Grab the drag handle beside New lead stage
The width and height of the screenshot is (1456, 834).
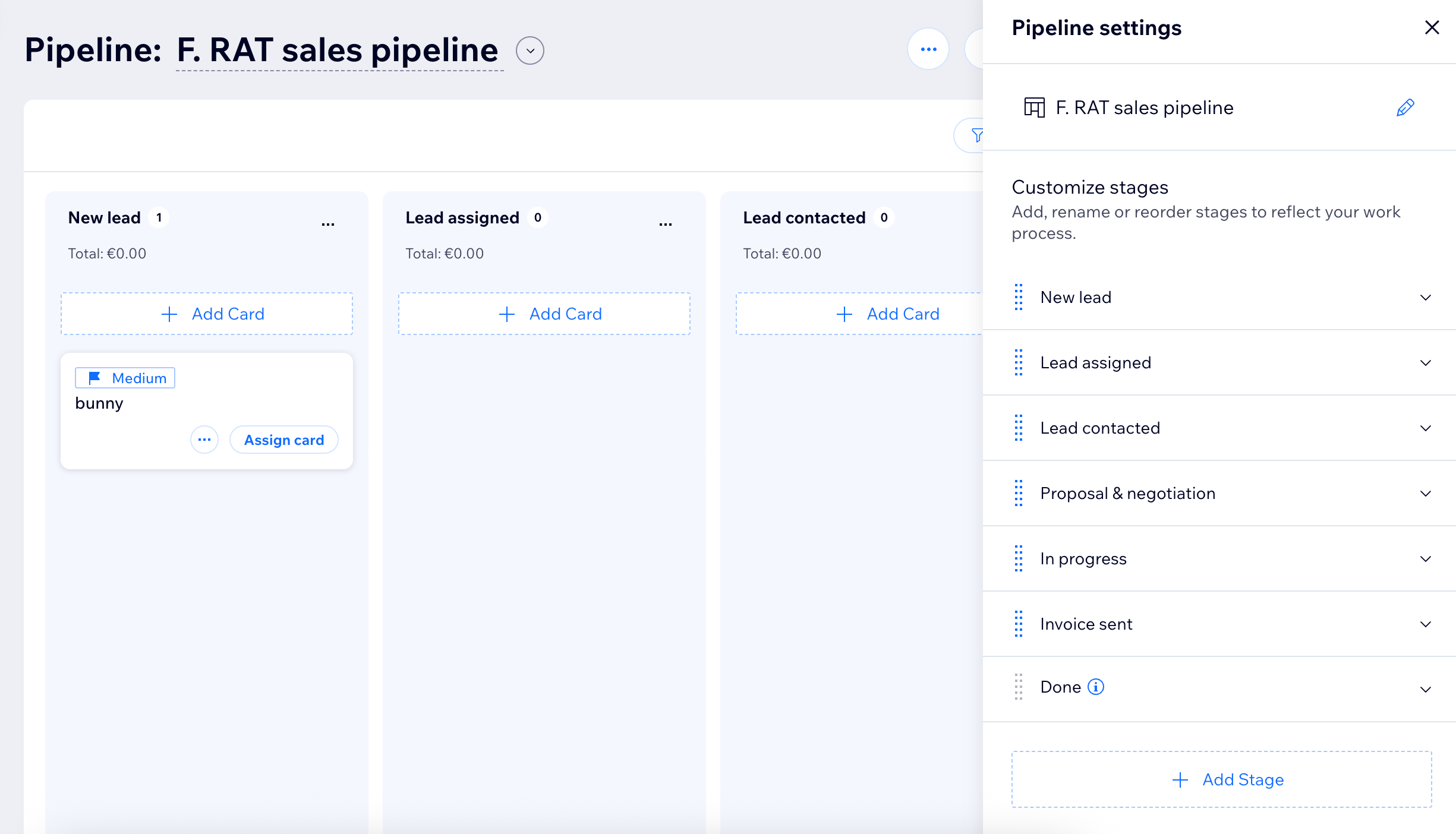pos(1017,298)
